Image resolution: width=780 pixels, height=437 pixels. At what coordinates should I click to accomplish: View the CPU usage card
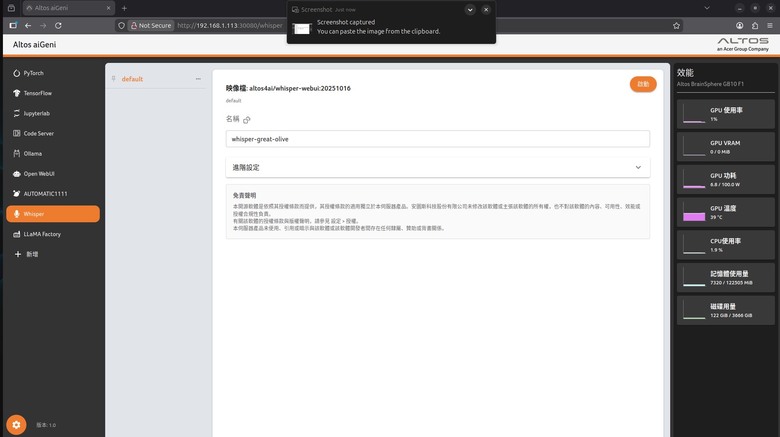coord(725,245)
